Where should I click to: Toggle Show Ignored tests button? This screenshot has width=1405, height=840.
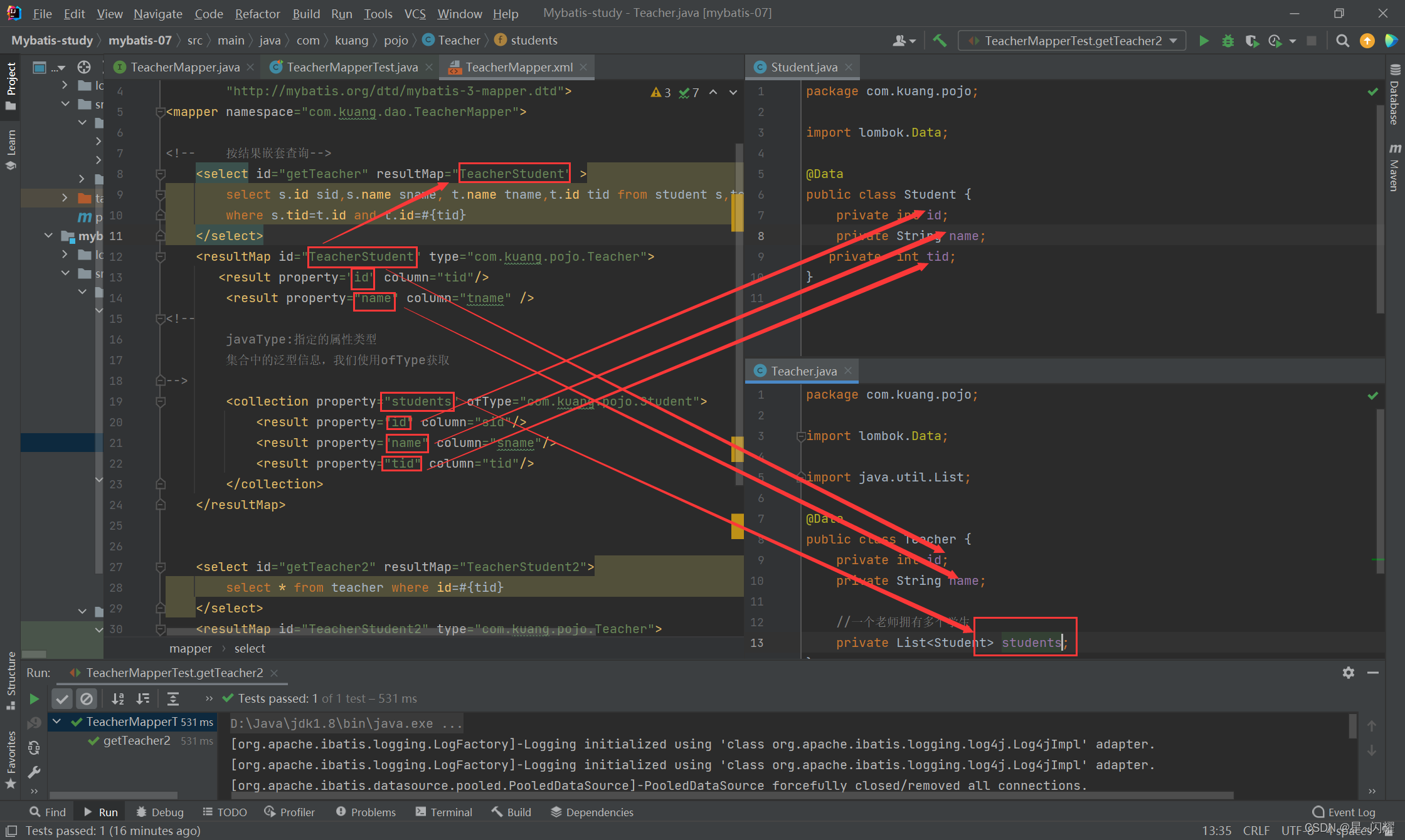click(87, 698)
